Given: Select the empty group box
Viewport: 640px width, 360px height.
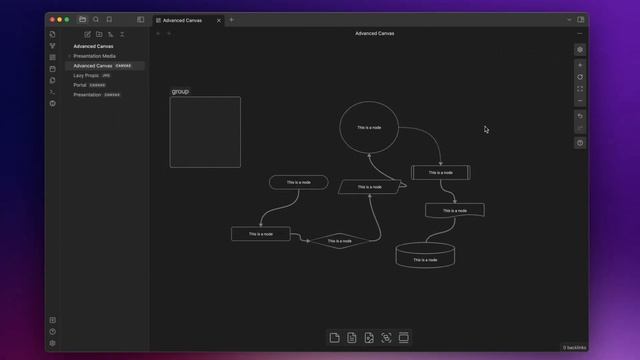Looking at the screenshot, I should coord(205,132).
